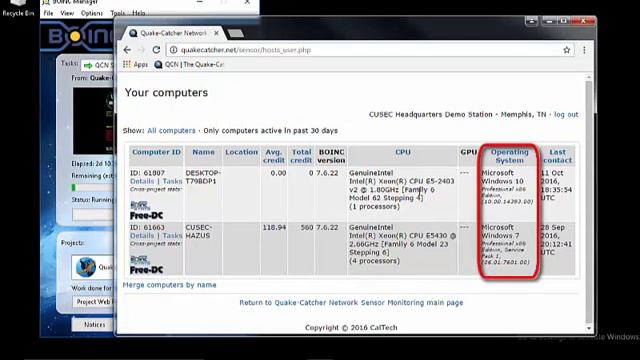The image size is (640, 360).
Task: Sort by Avg. credit column header
Action: pyautogui.click(x=273, y=156)
